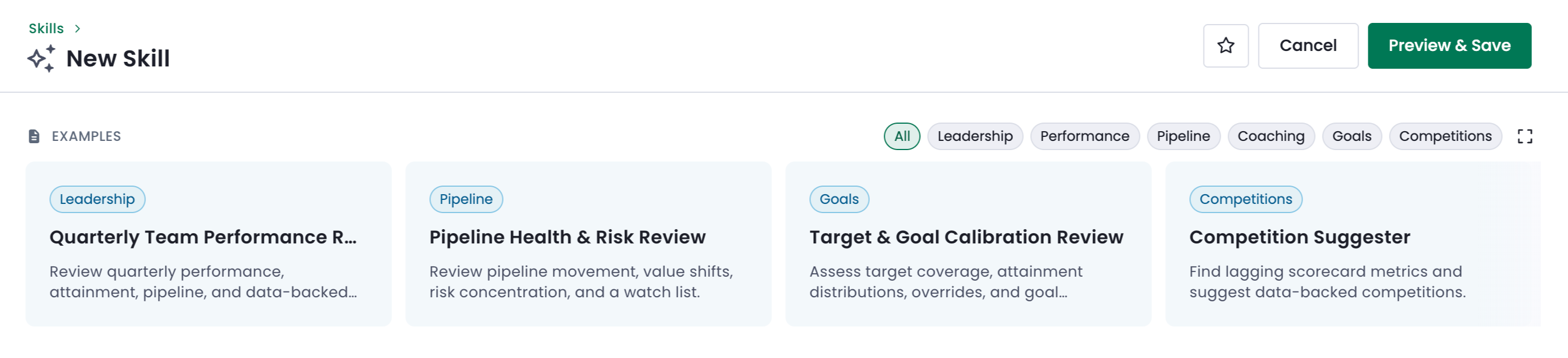This screenshot has width=1568, height=358.
Task: Click the breadcrumb chevron after Skills
Action: click(77, 29)
